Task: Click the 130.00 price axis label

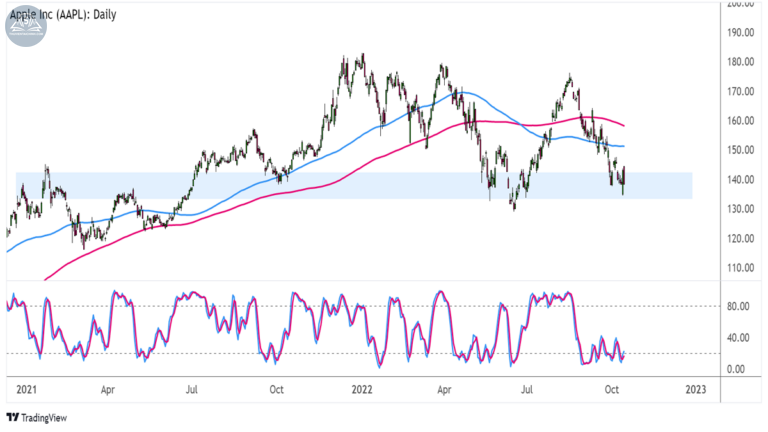Action: (740, 209)
